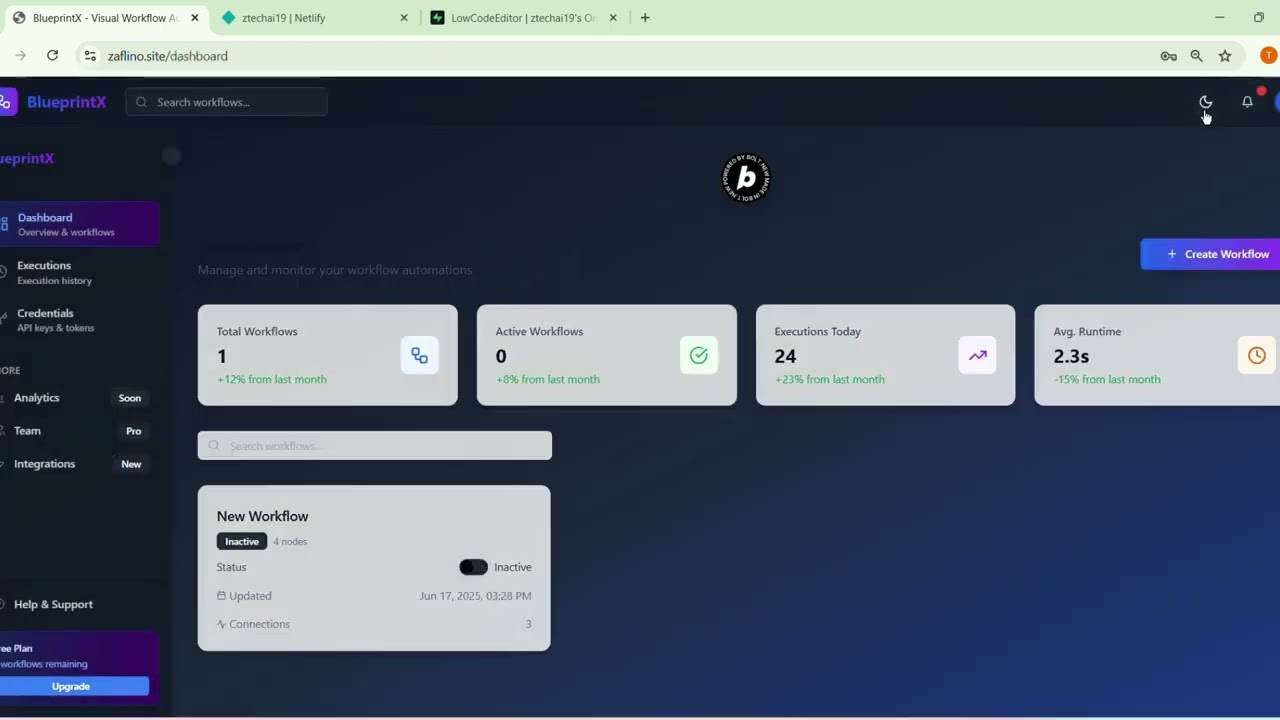The width and height of the screenshot is (1280, 720).
Task: Click the plus icon on Create Workflow
Action: point(1172,254)
